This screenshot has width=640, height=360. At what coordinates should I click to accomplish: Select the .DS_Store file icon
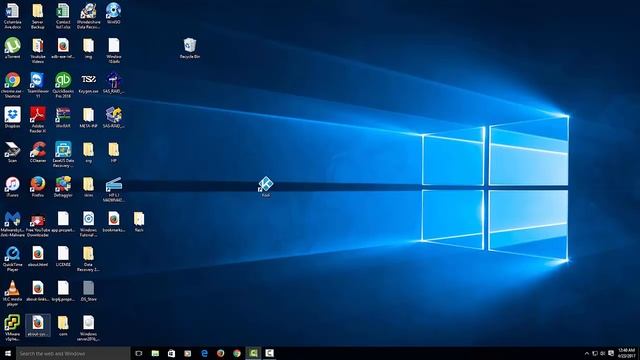click(x=89, y=291)
